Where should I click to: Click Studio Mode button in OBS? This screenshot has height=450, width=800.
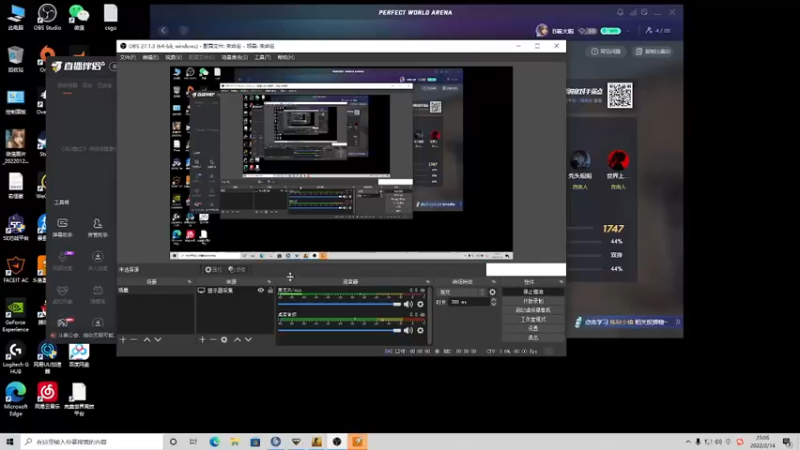[x=533, y=319]
